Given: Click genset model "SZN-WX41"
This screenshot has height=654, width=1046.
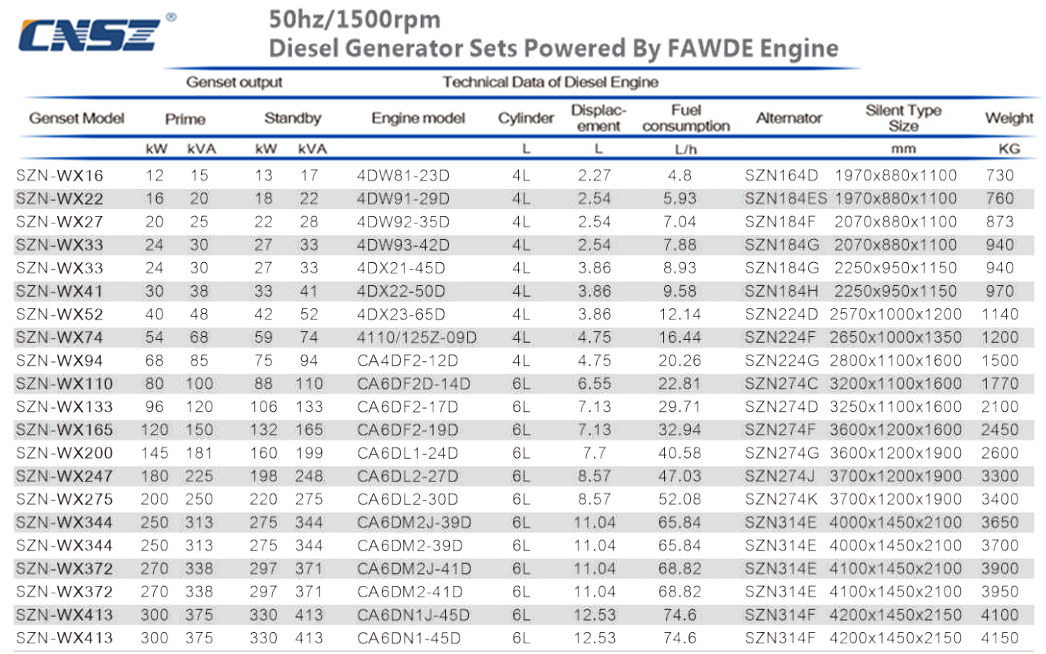Looking at the screenshot, I should point(59,291).
